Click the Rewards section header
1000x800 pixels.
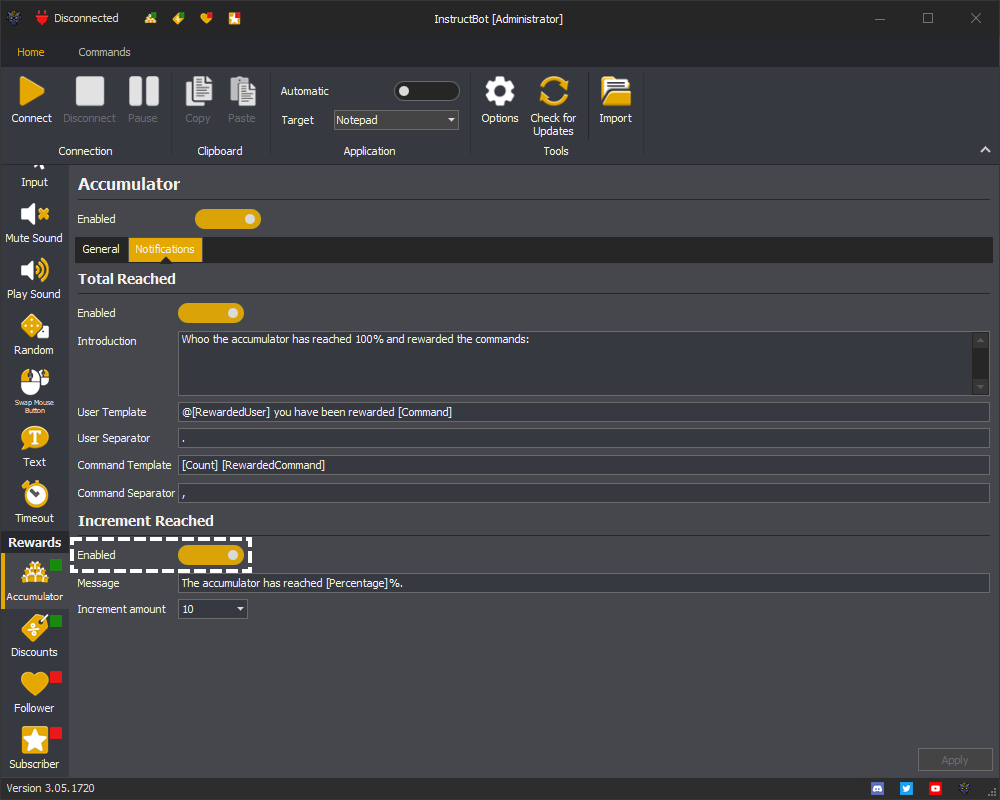34,543
